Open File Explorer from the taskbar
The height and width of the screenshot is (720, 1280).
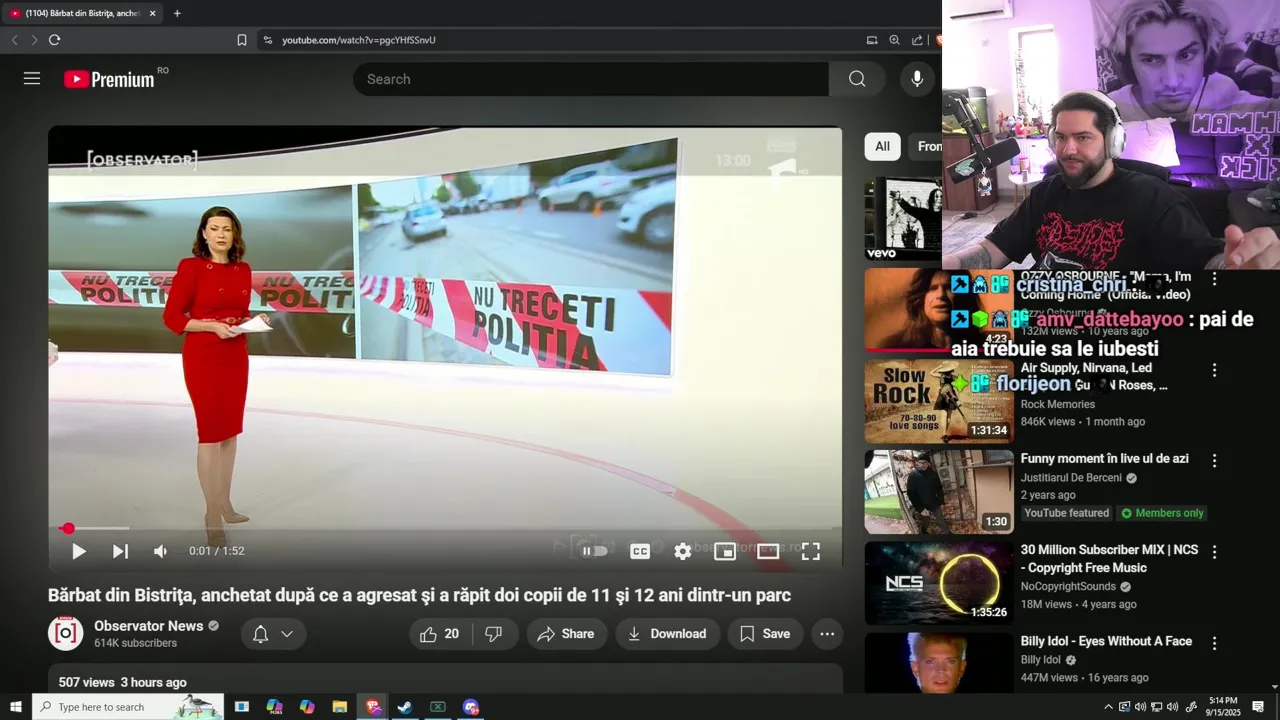(x=340, y=707)
